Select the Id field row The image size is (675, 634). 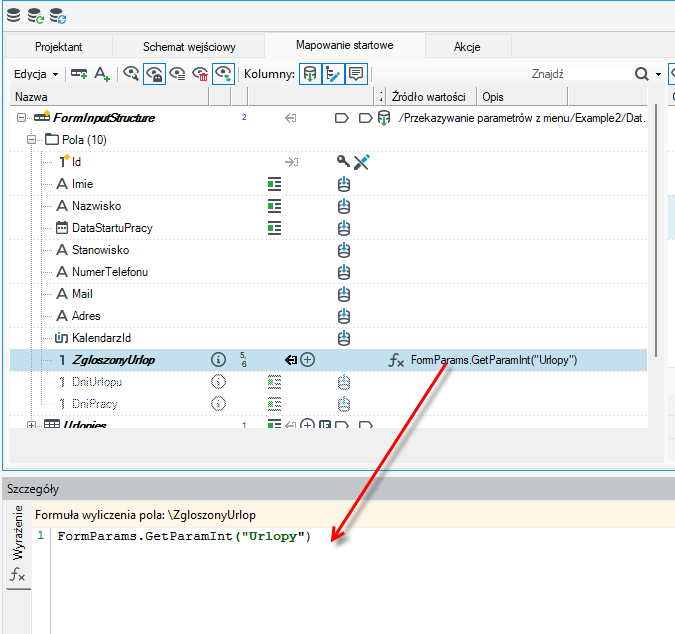pos(328,162)
